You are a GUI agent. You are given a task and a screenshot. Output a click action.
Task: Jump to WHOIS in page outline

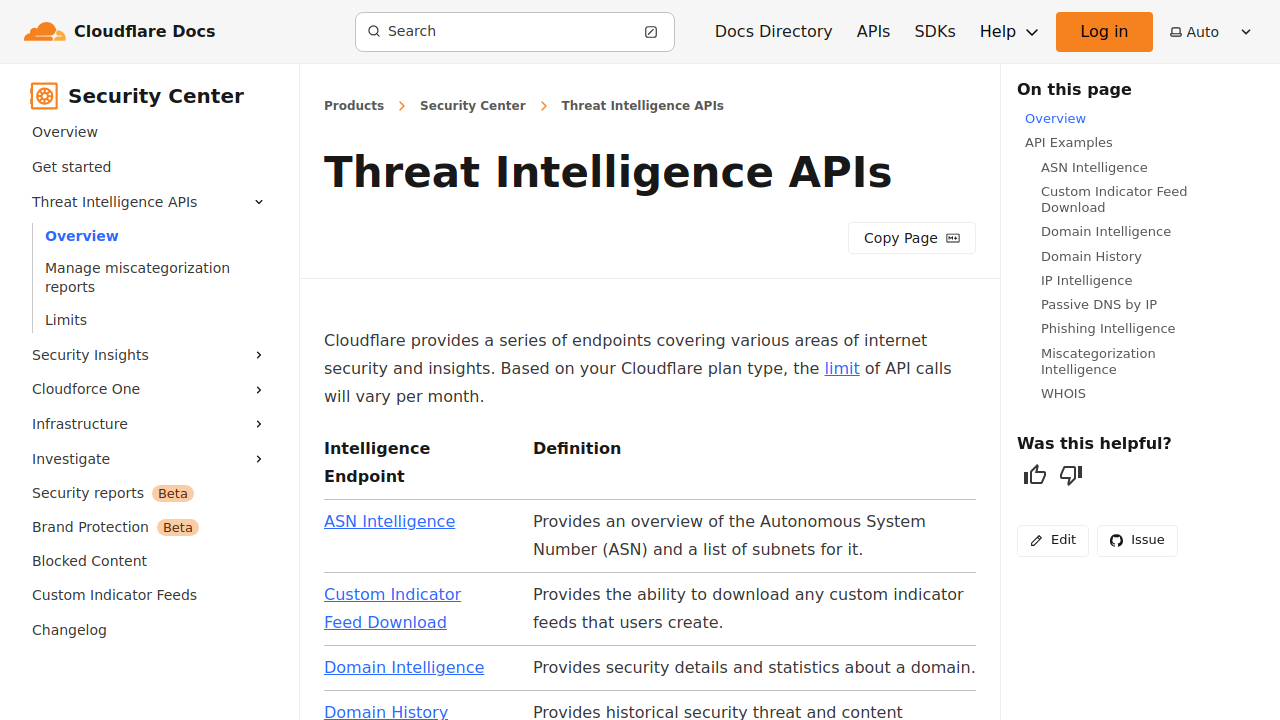coord(1063,393)
